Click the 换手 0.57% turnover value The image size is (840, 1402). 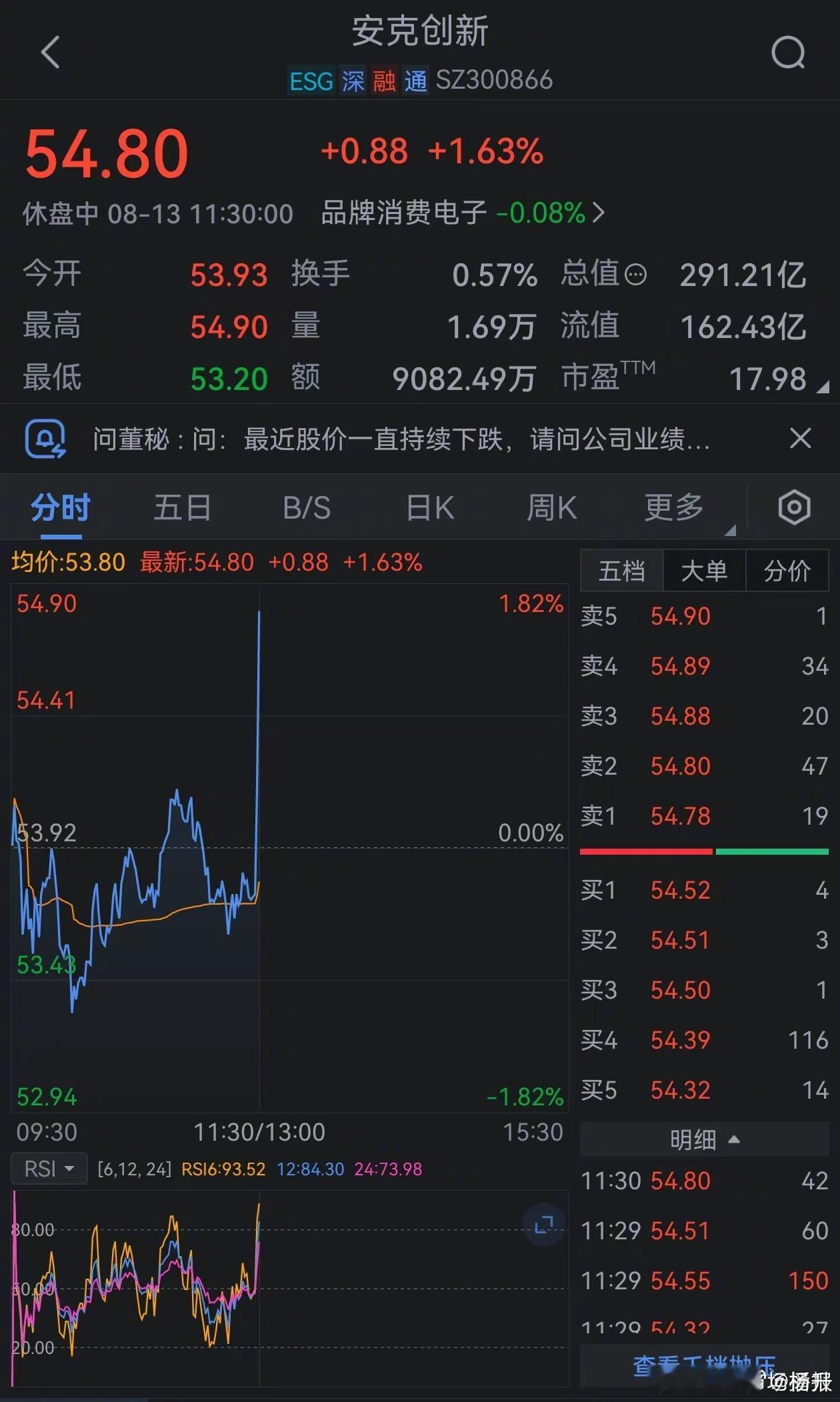click(494, 275)
